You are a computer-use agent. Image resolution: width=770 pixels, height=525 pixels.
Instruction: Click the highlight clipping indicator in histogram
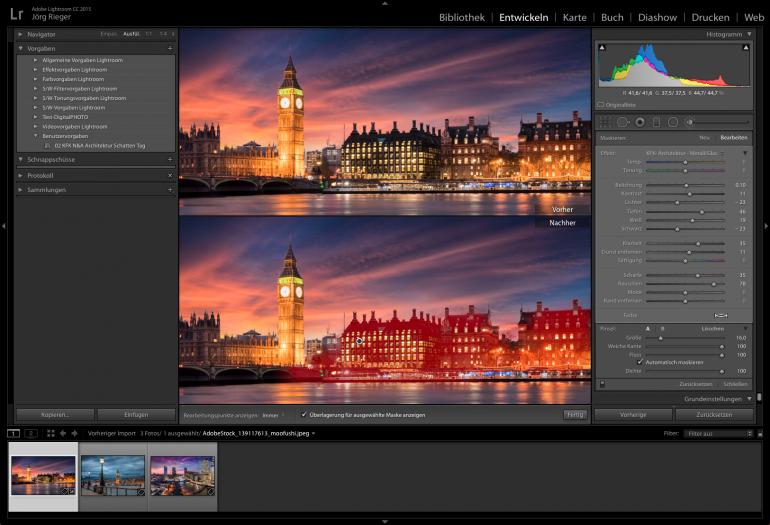[745, 48]
